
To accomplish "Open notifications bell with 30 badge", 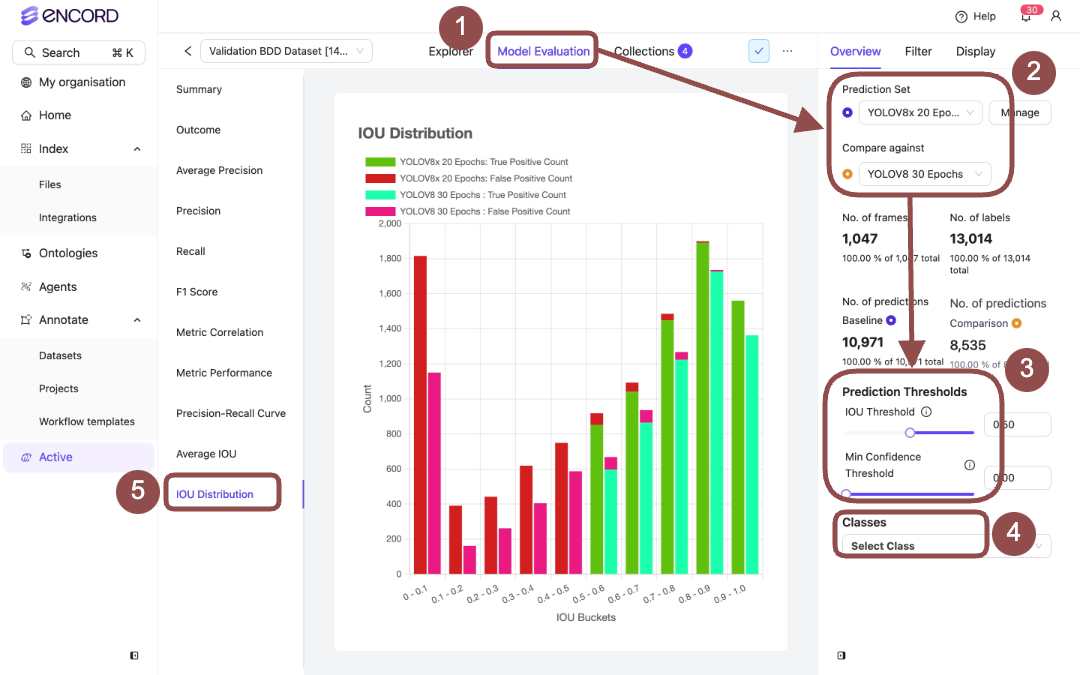I will point(1026,16).
